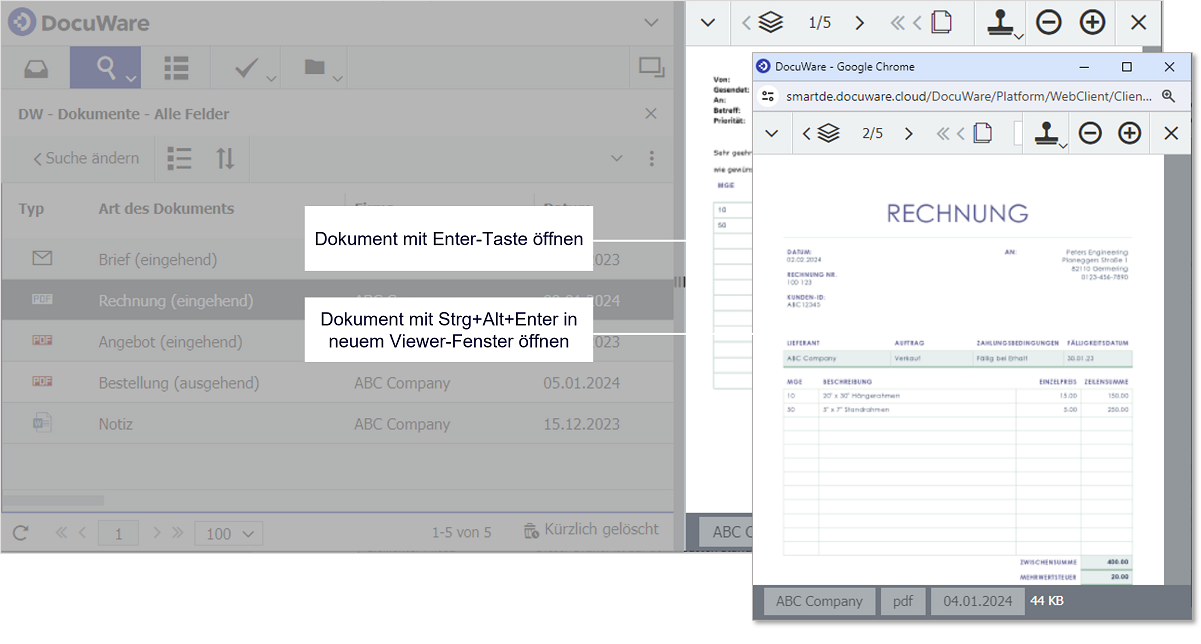Open the tasks checkmark icon
1201x644 pixels.
pos(246,68)
